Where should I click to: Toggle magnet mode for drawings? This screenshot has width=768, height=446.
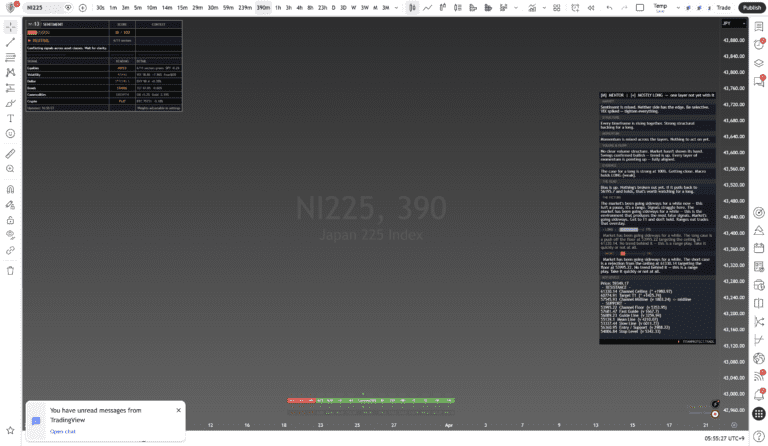coord(10,189)
